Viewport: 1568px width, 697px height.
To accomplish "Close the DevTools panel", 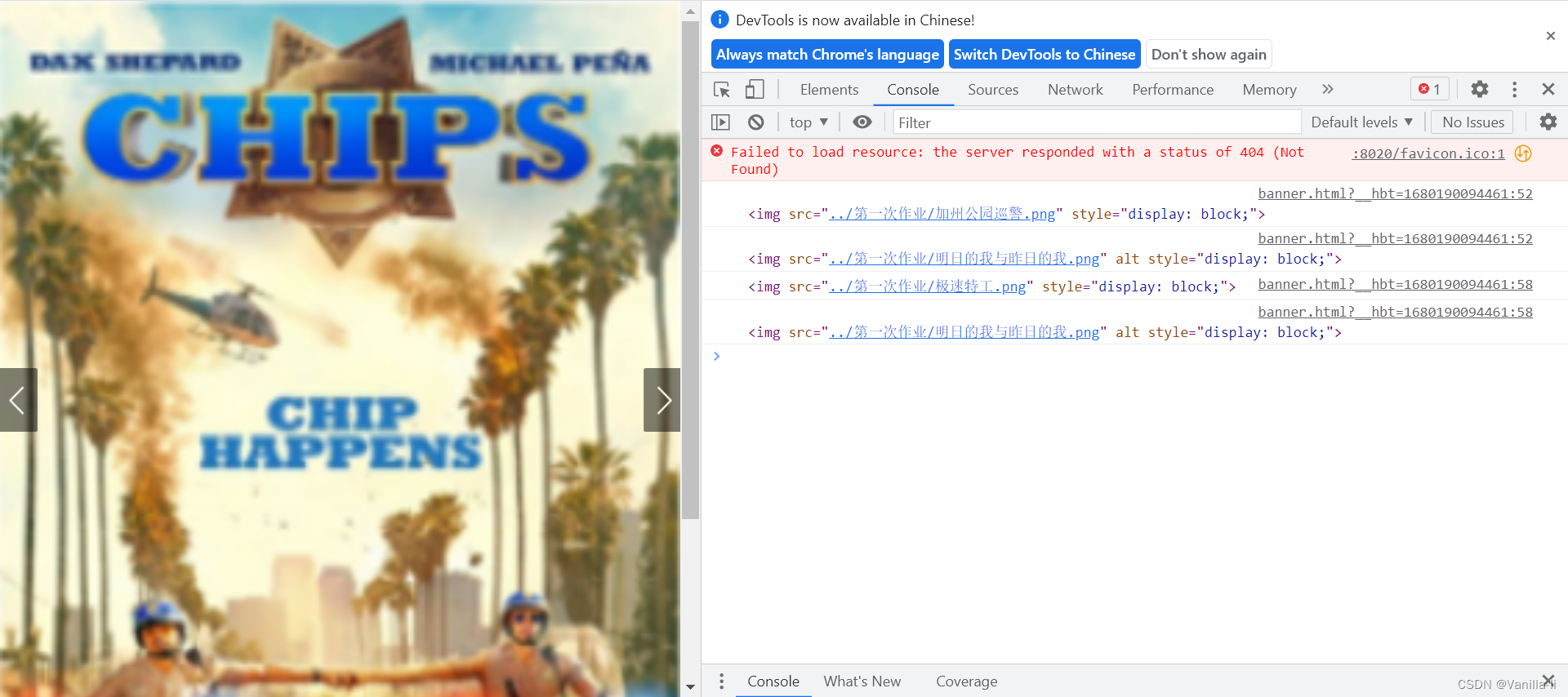I will [x=1548, y=89].
